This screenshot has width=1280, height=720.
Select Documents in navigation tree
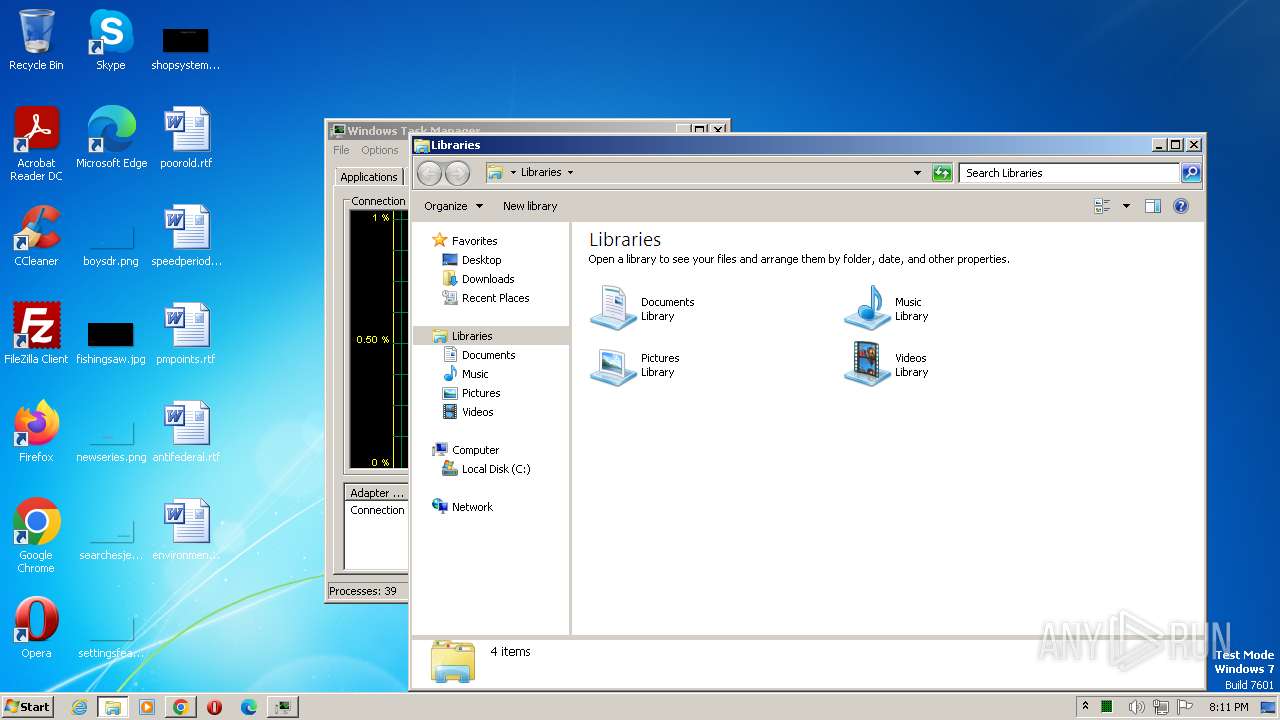point(488,355)
